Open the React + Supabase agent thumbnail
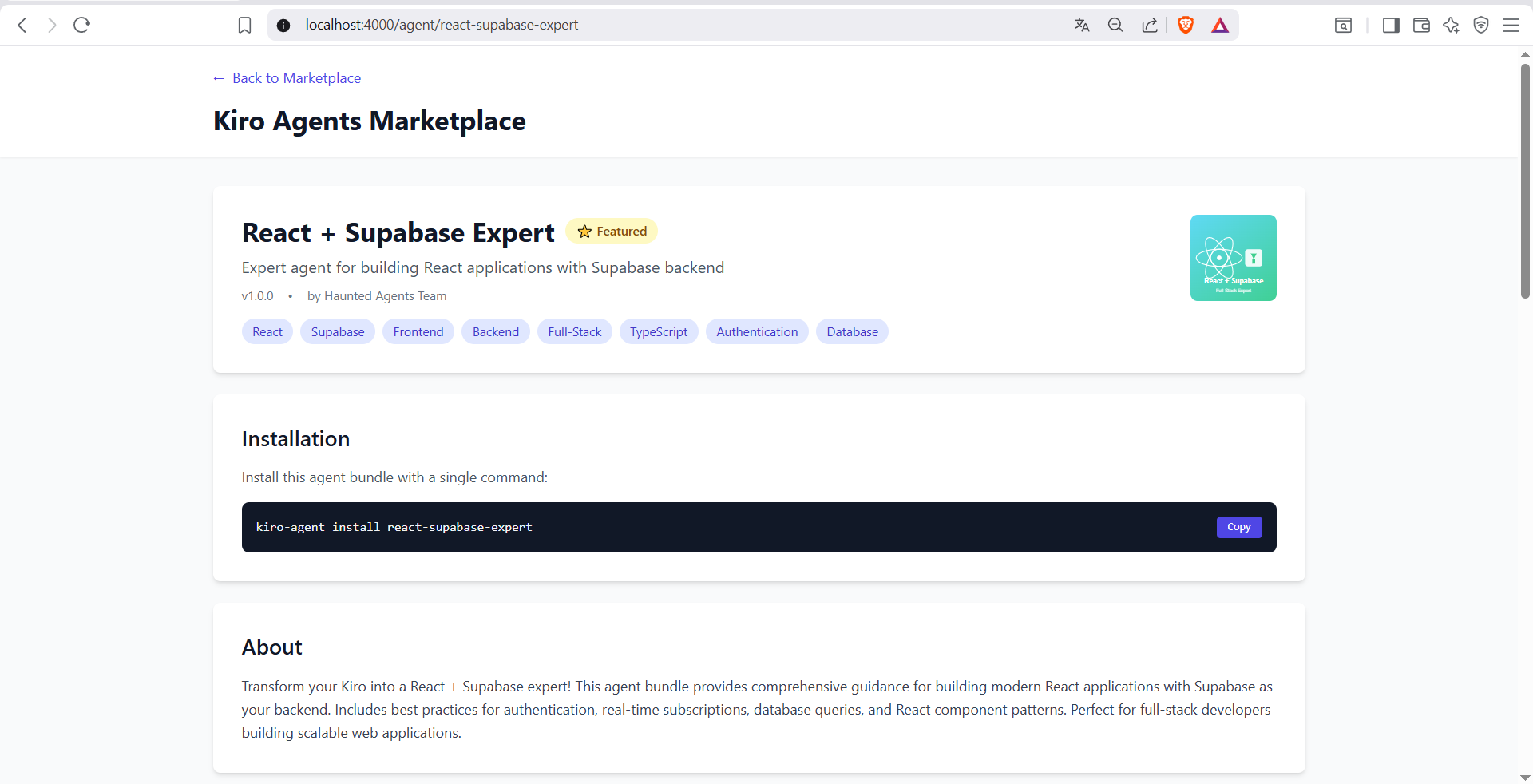Viewport: 1533px width, 784px height. [x=1234, y=258]
